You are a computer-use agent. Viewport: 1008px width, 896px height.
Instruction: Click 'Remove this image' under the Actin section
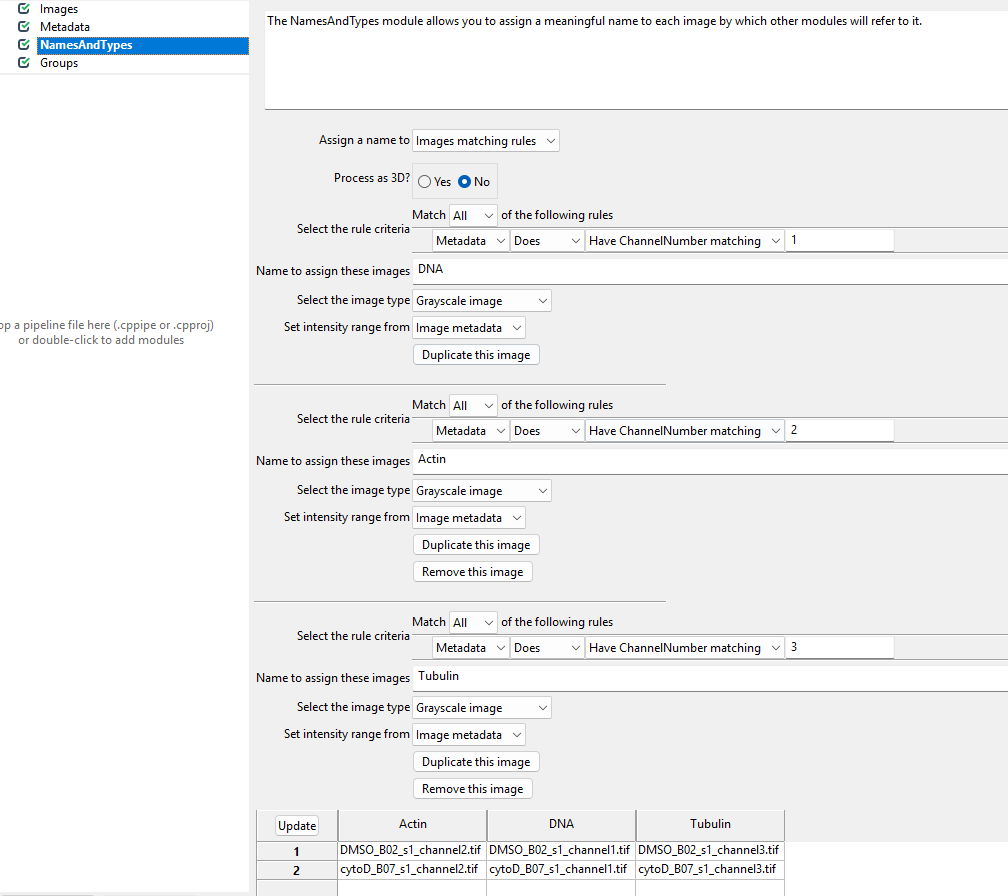(x=472, y=571)
